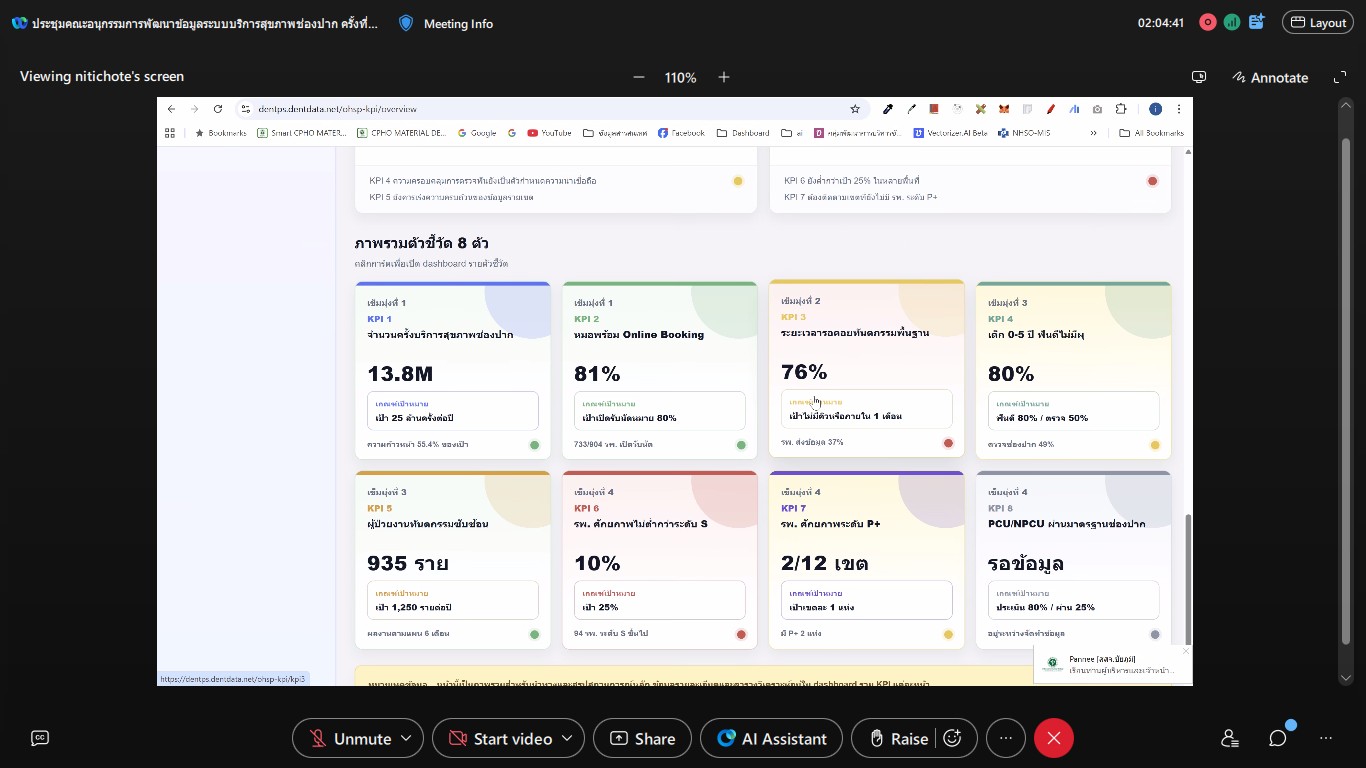Open the chat panel icon
The image size is (1366, 768).
(x=1278, y=738)
